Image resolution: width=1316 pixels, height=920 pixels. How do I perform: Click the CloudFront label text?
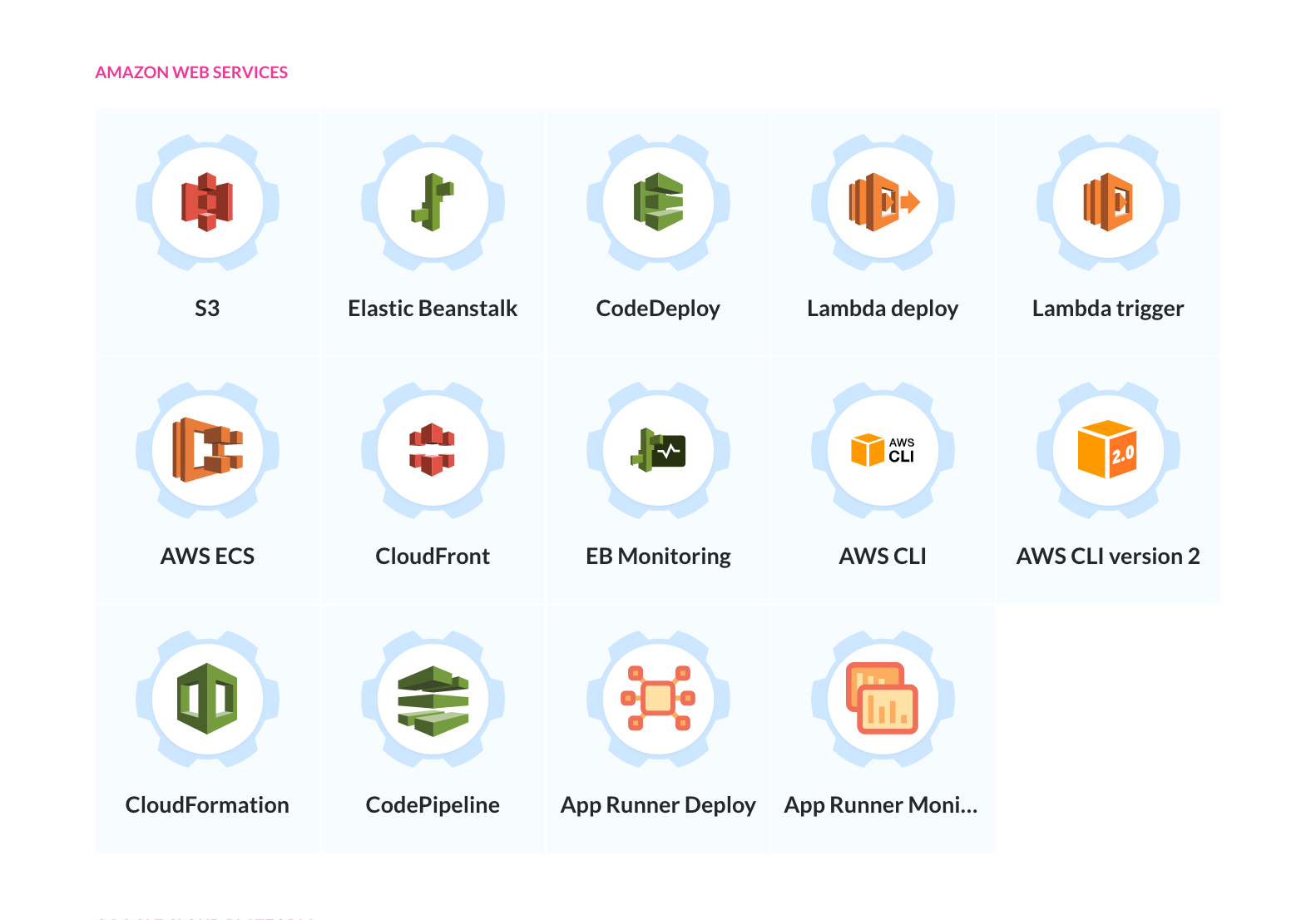(x=433, y=556)
